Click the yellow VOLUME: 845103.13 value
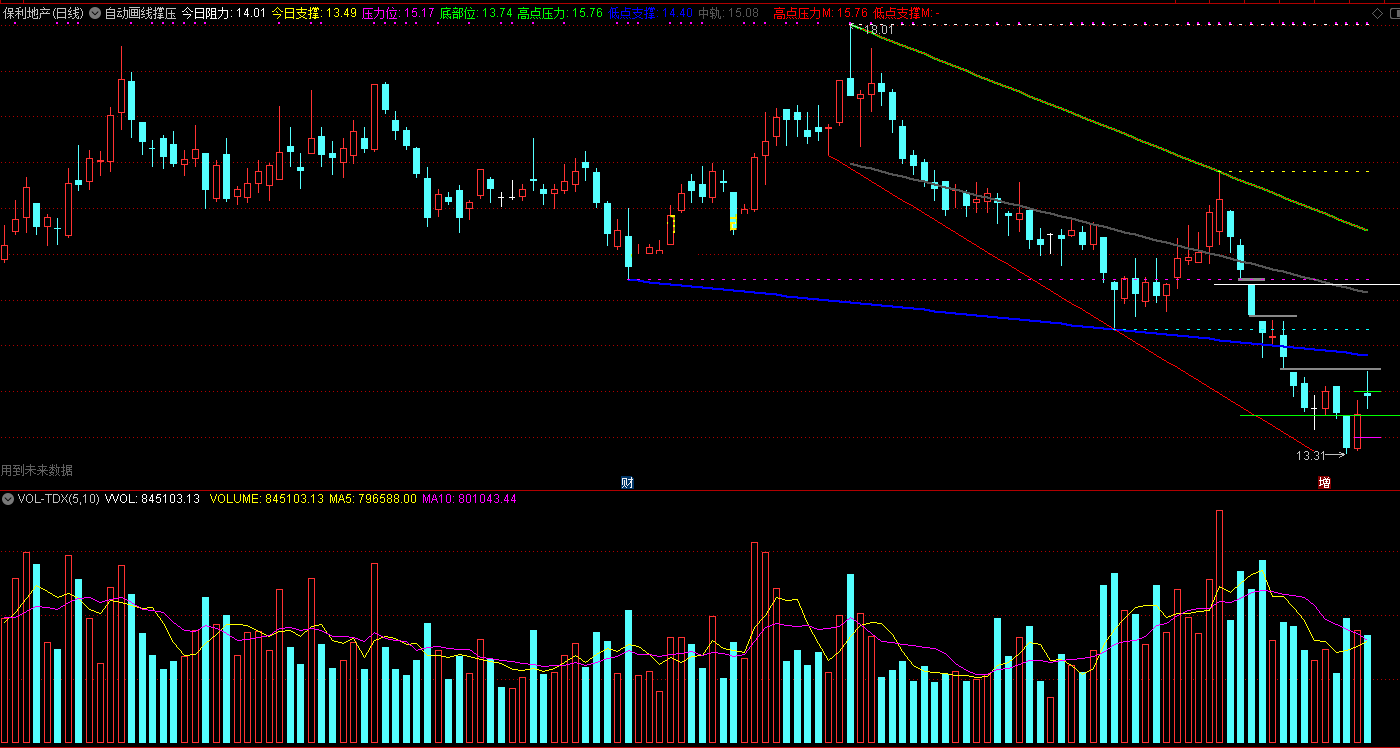The height and width of the screenshot is (748, 1400). (x=267, y=498)
